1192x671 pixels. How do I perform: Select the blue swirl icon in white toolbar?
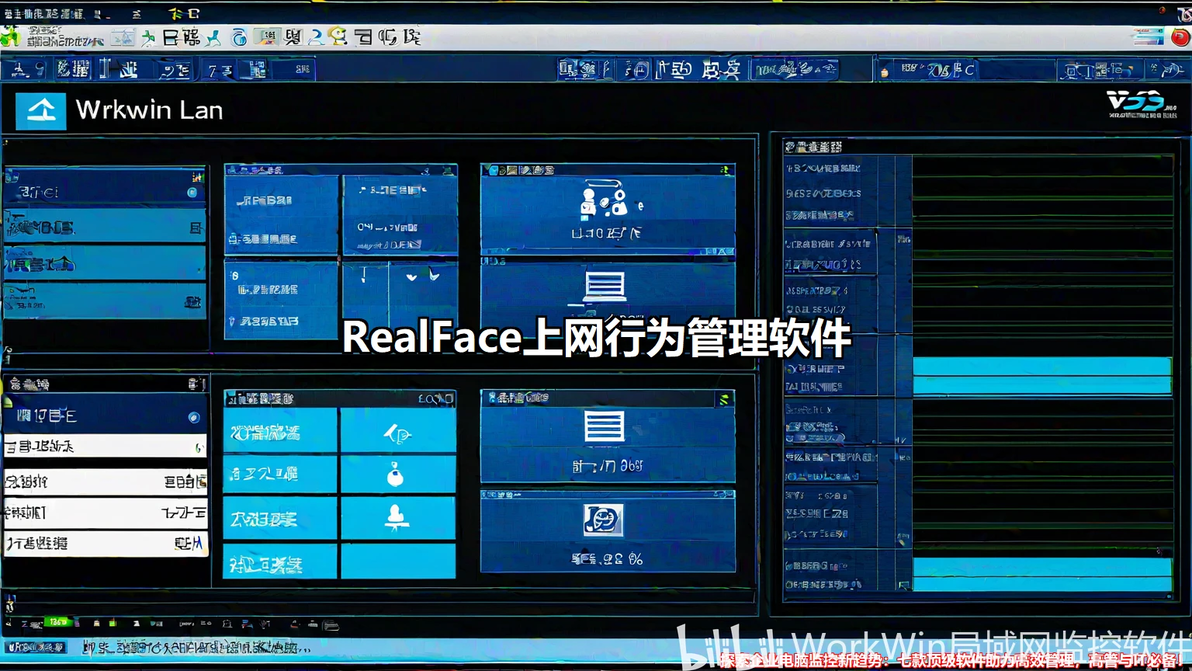(x=239, y=37)
